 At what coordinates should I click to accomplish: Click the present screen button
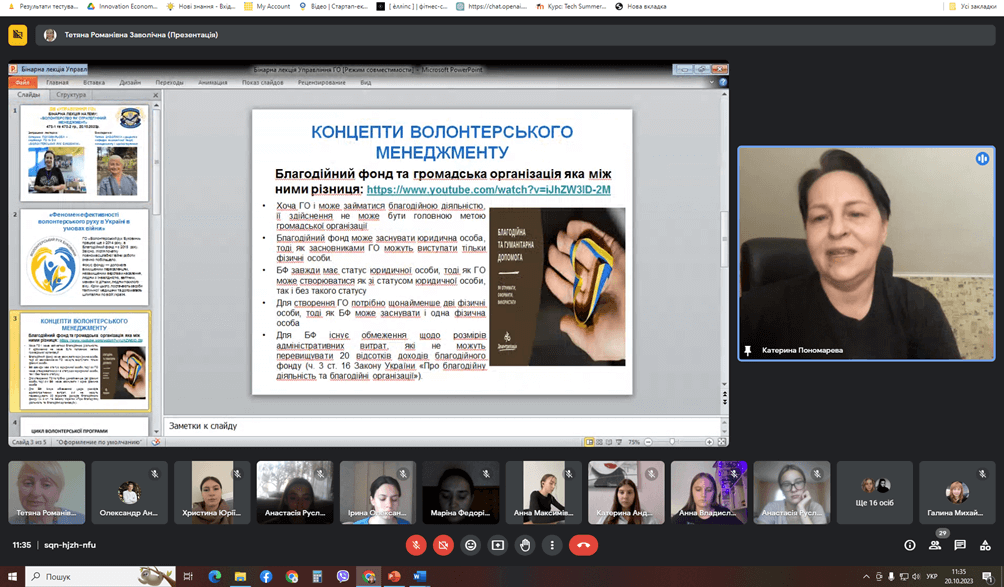pyautogui.click(x=498, y=545)
